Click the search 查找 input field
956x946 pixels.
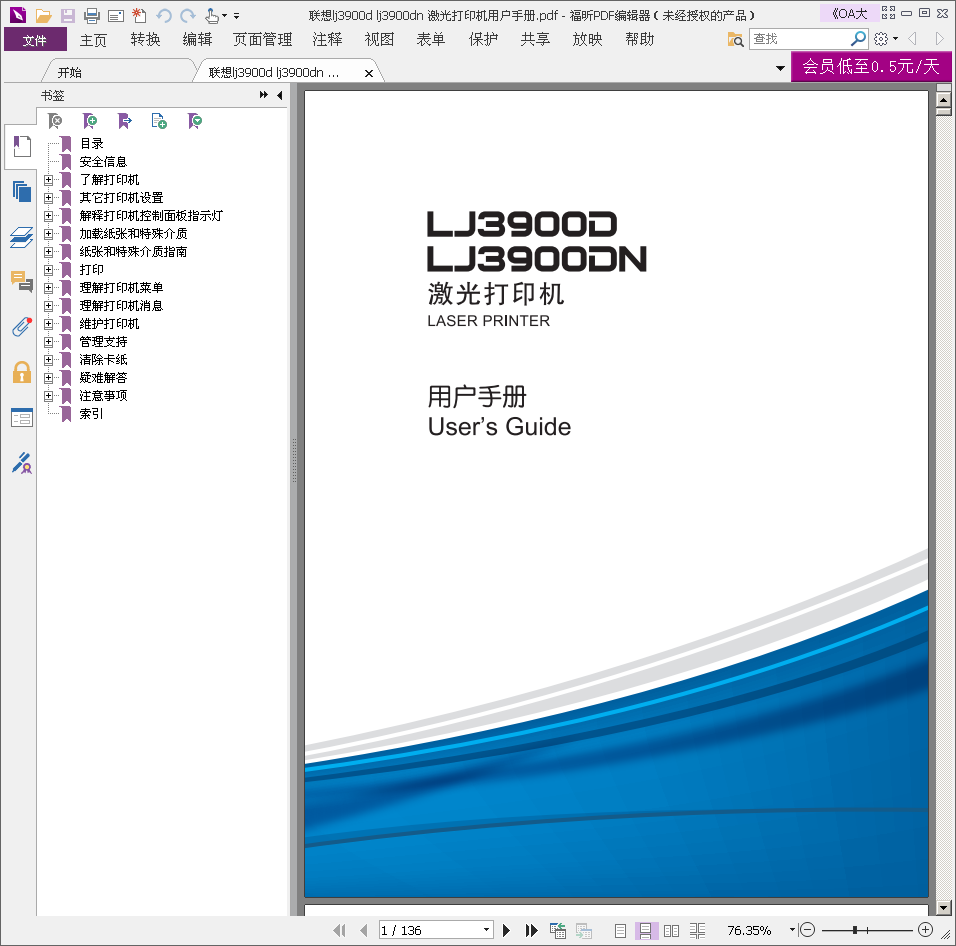coord(799,39)
